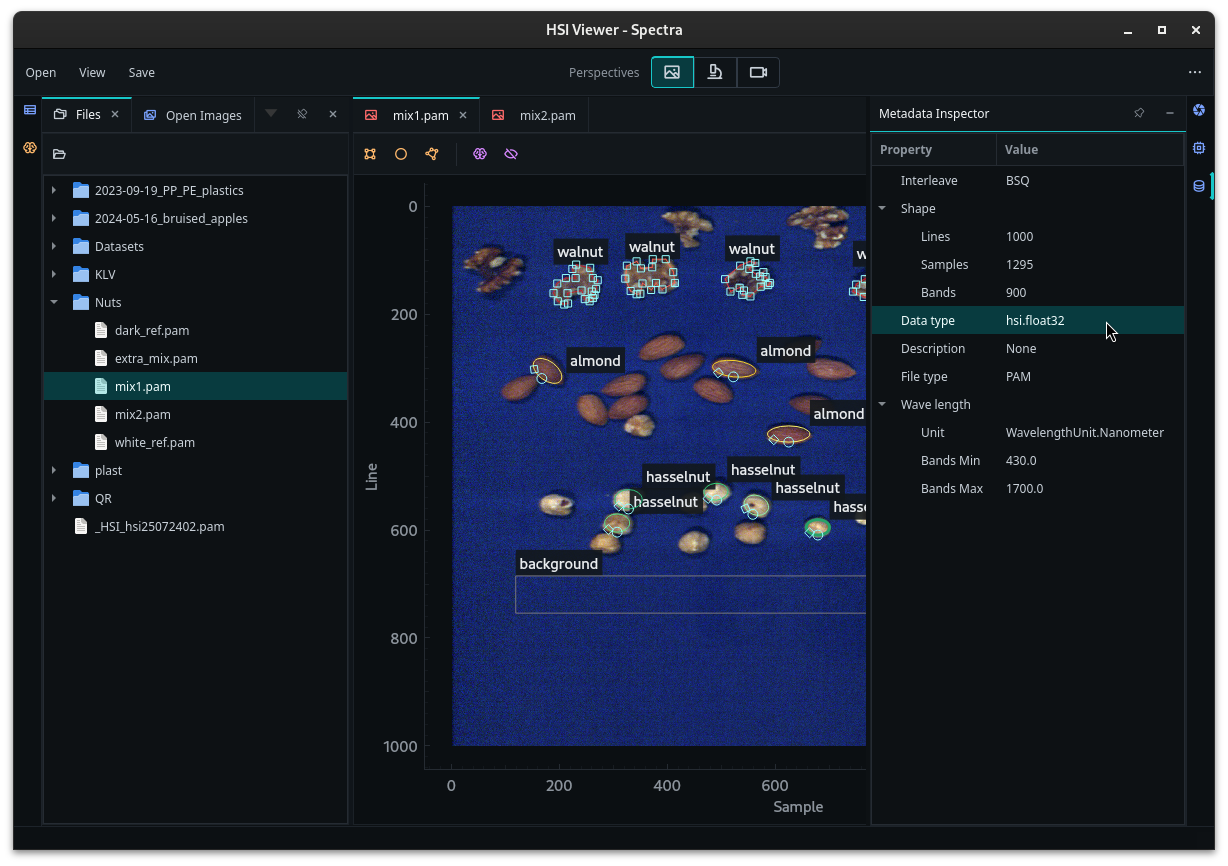1228x866 pixels.
Task: Select the polygon ROI tool
Action: point(432,154)
